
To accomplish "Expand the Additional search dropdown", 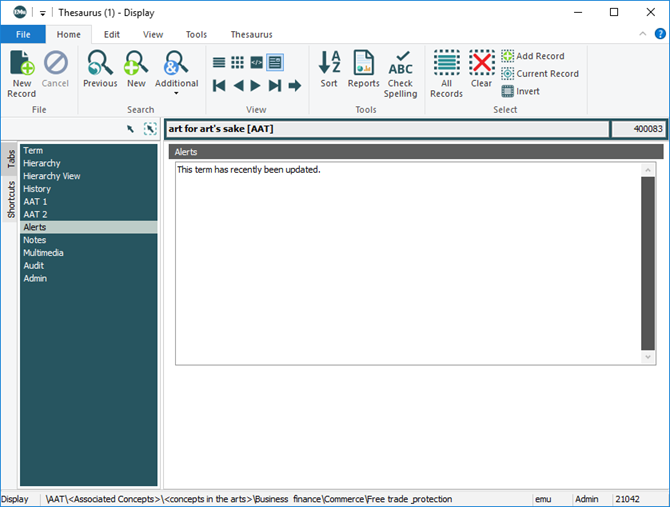I will [176, 94].
